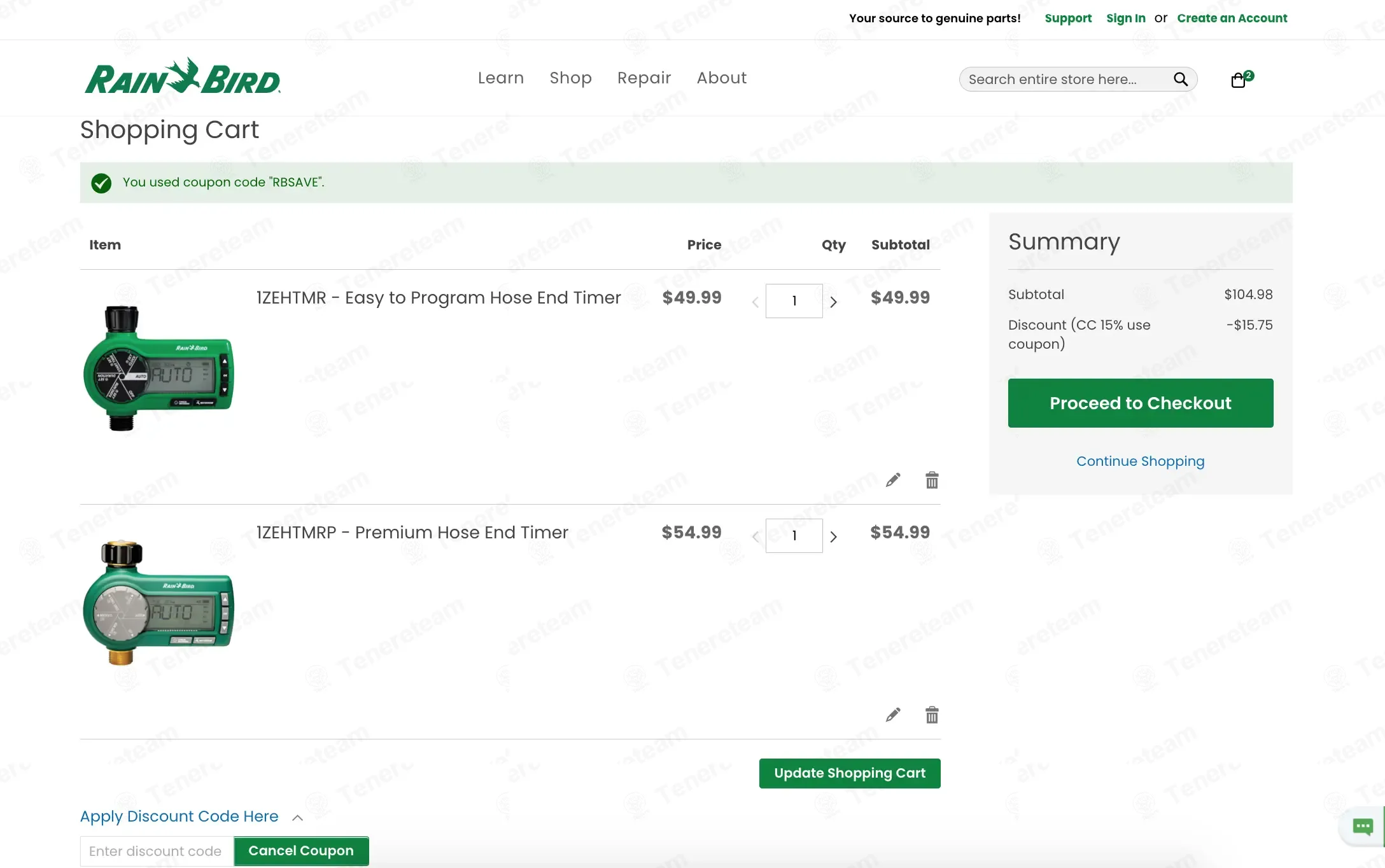Click Cancel Coupon button
The height and width of the screenshot is (868, 1385).
click(301, 851)
